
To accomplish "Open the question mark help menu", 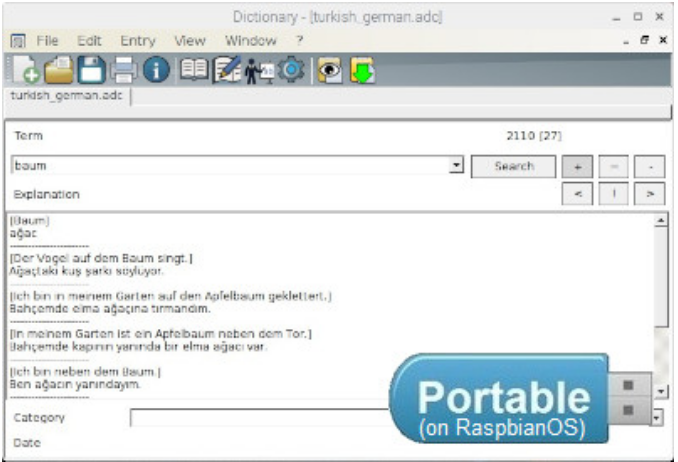I will (x=299, y=41).
